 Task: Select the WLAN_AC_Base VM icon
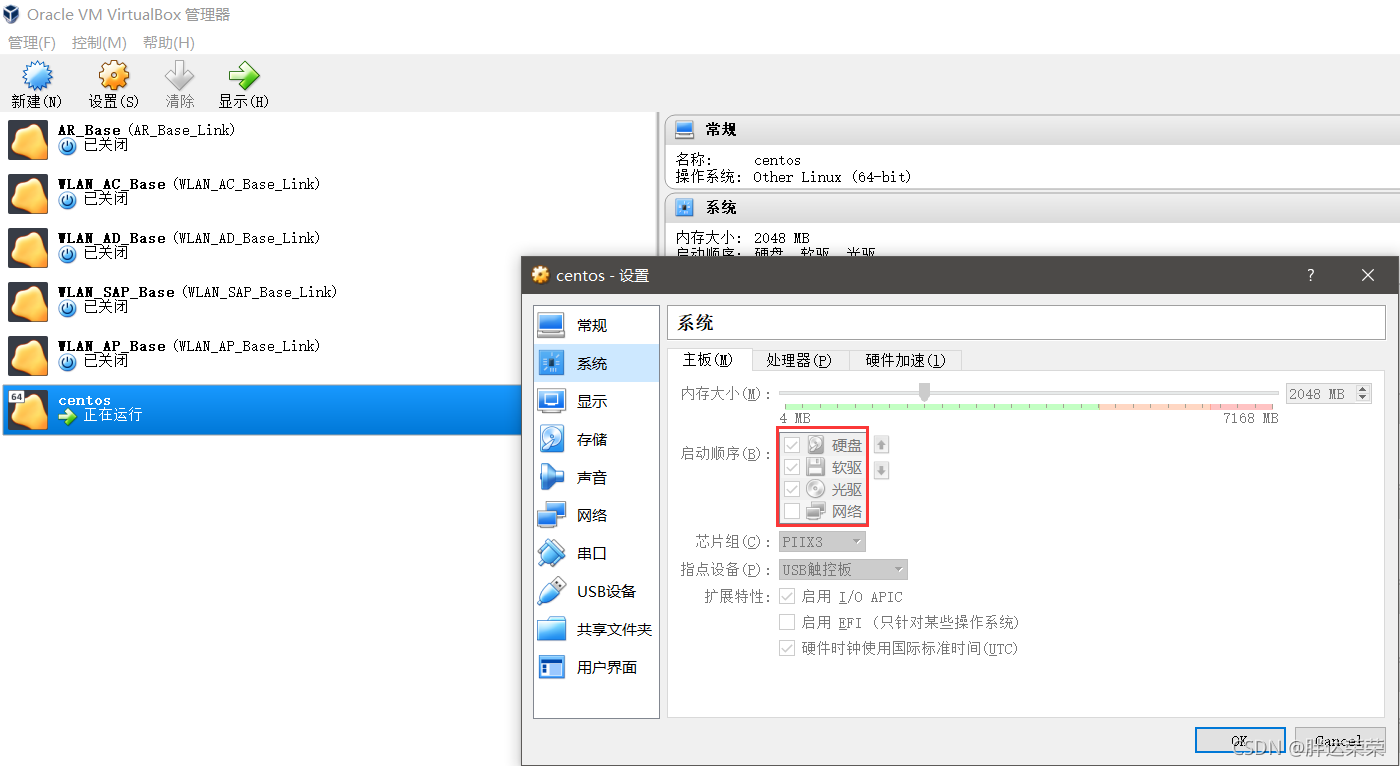pos(28,194)
